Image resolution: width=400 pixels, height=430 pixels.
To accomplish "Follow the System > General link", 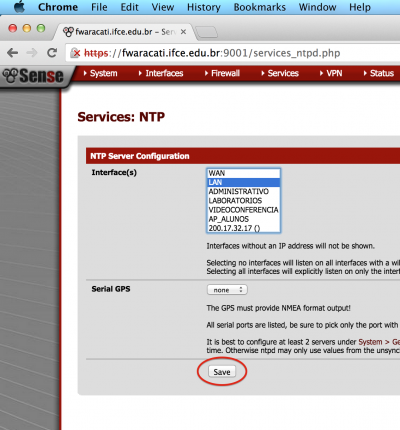I will pyautogui.click(x=379, y=342).
